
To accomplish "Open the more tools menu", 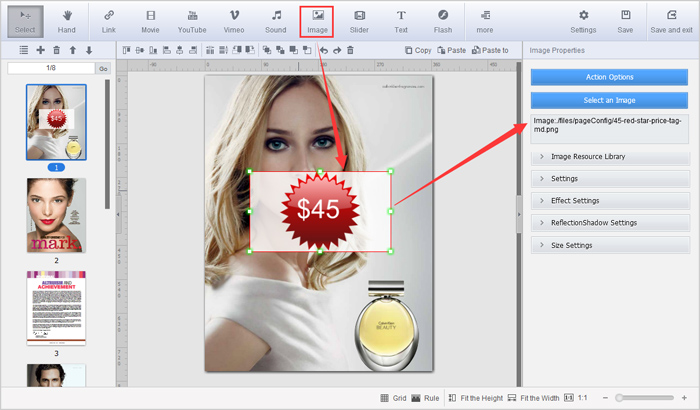I will [x=484, y=20].
